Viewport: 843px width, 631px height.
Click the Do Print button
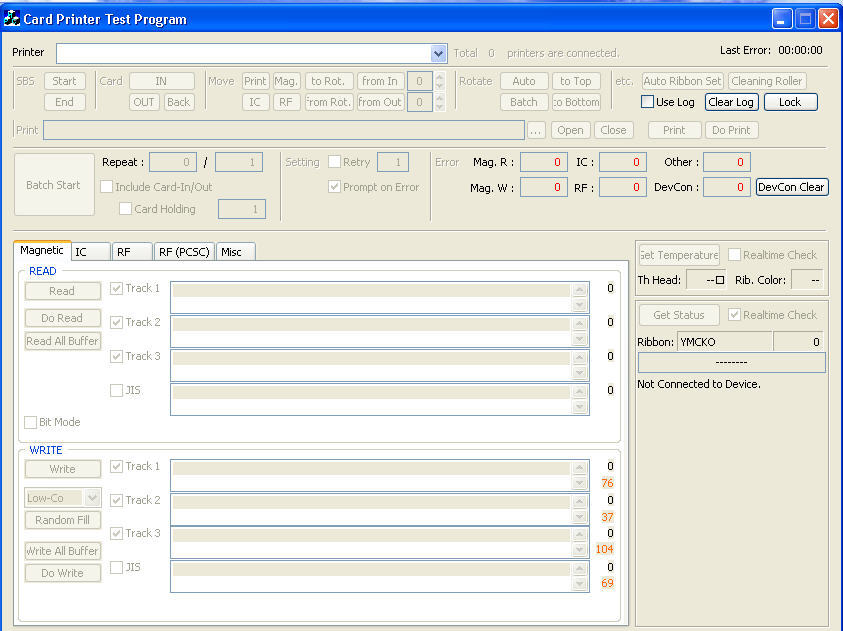[731, 130]
